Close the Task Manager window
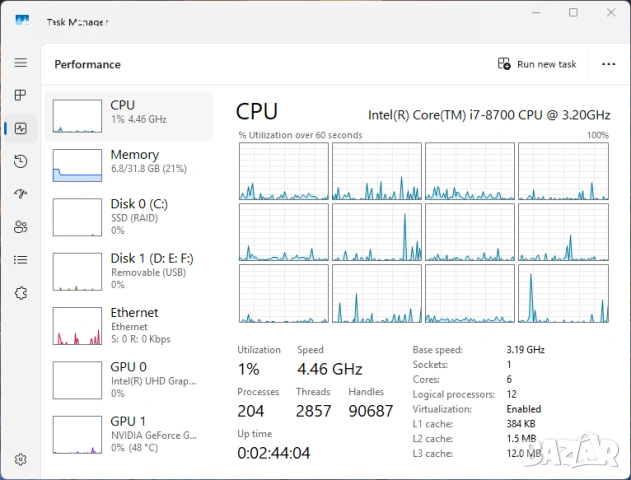The image size is (631, 480). tap(611, 12)
